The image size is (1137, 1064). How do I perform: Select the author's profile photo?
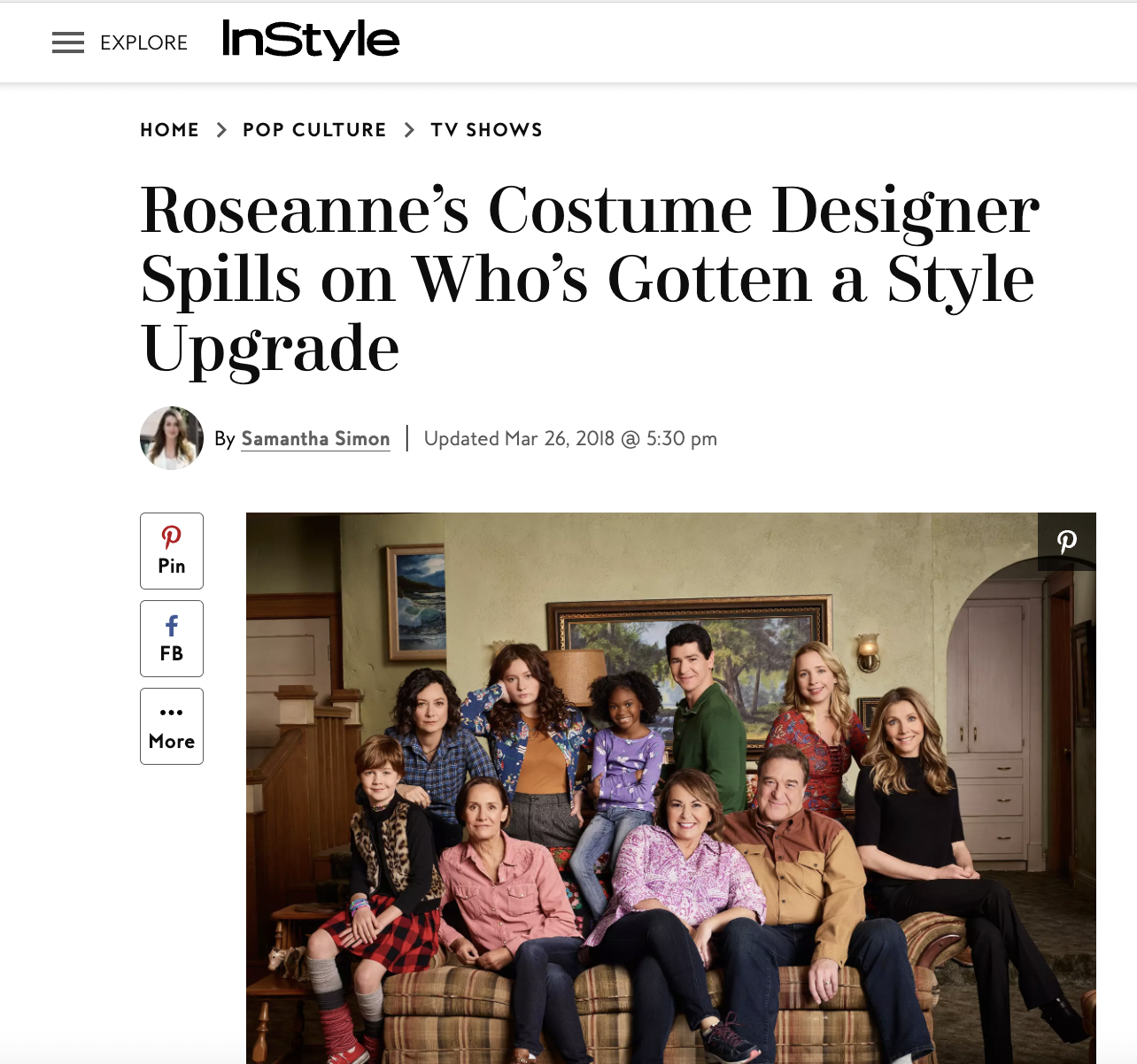point(172,438)
